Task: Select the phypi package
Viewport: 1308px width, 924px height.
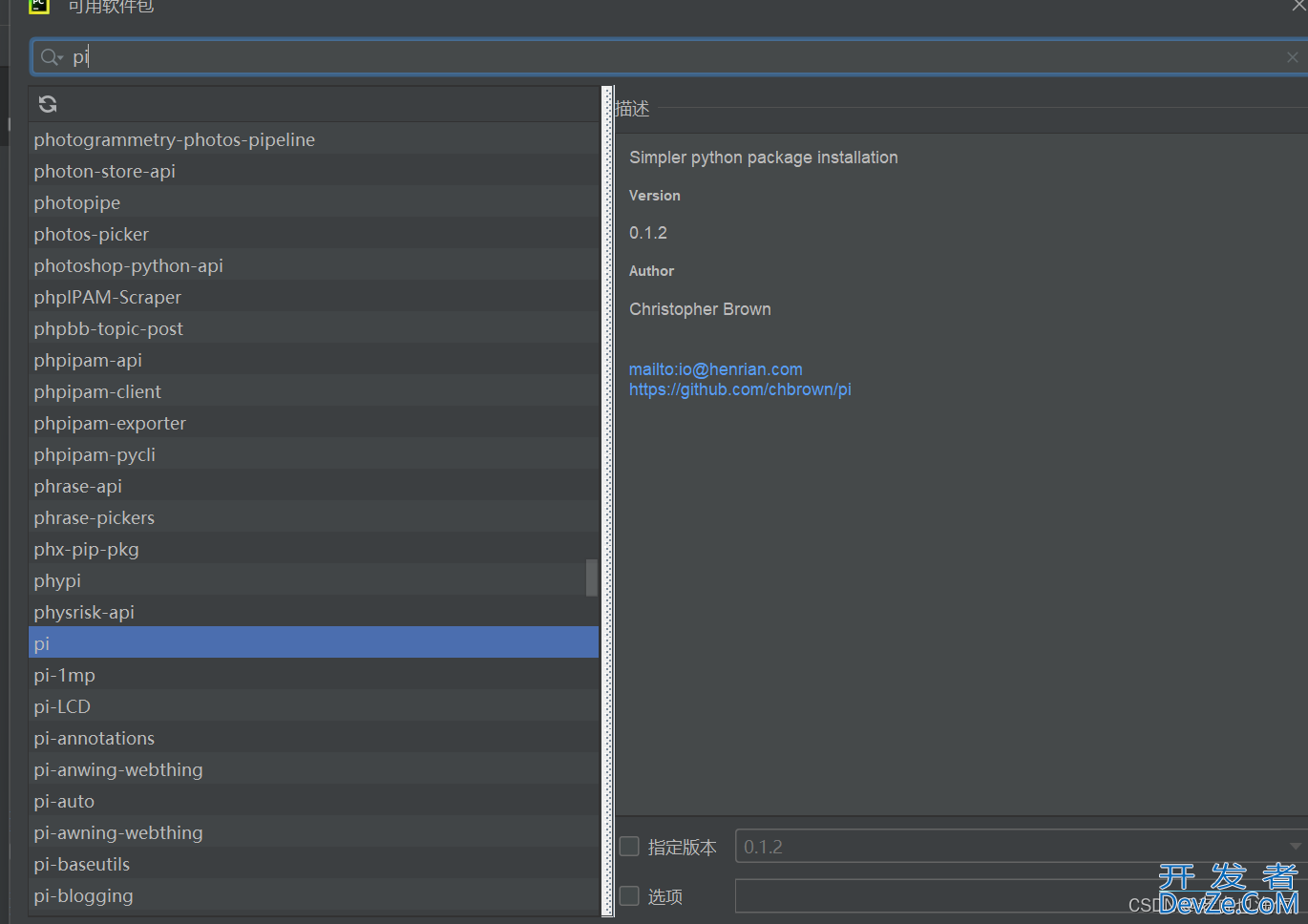Action: (313, 580)
